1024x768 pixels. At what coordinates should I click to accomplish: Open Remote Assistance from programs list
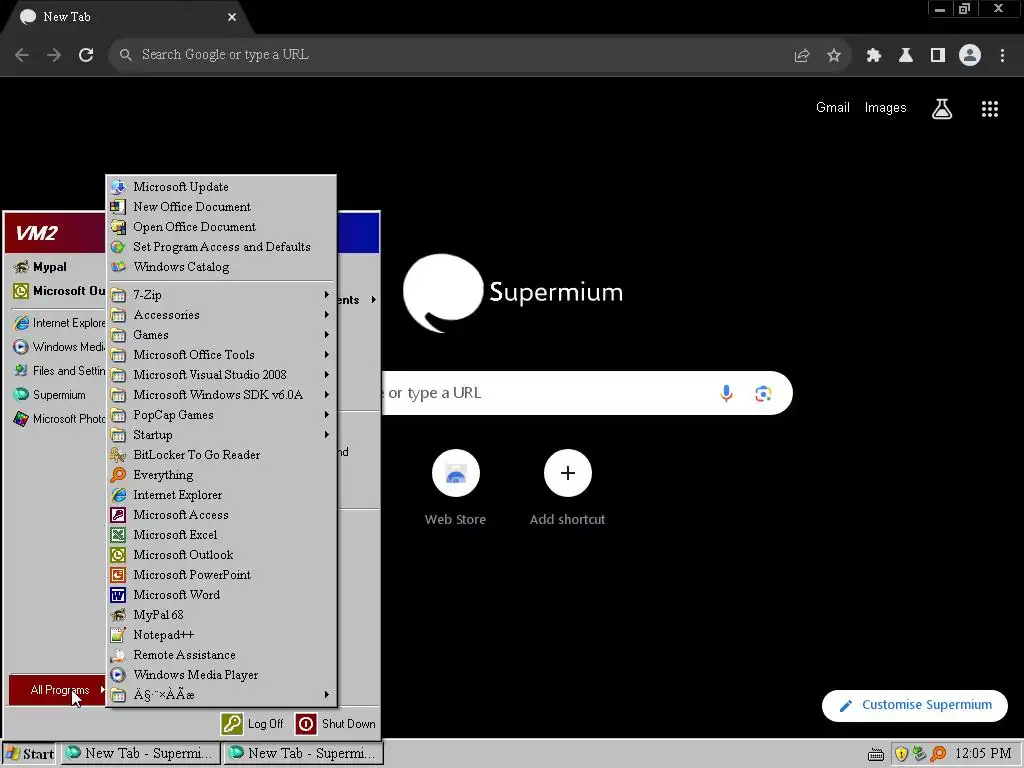(x=222, y=654)
